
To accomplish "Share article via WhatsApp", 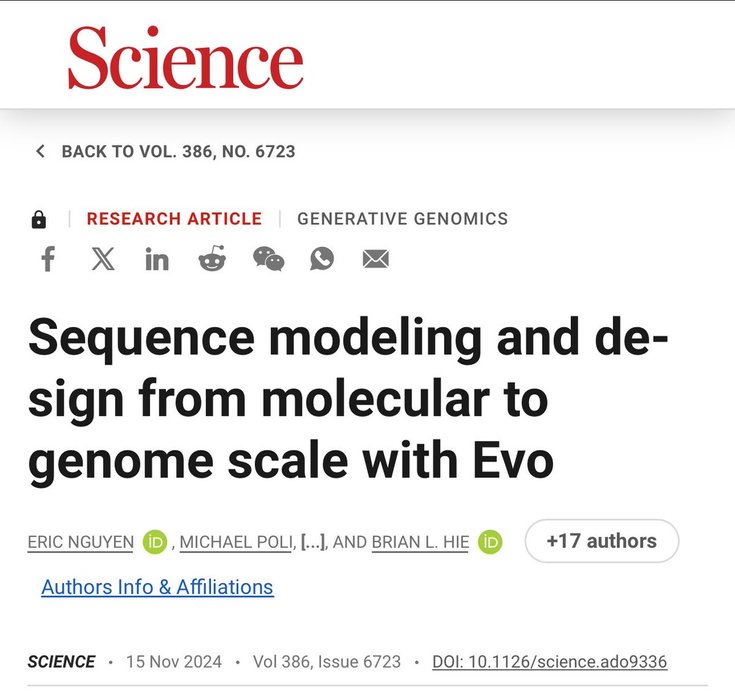I will [x=322, y=260].
